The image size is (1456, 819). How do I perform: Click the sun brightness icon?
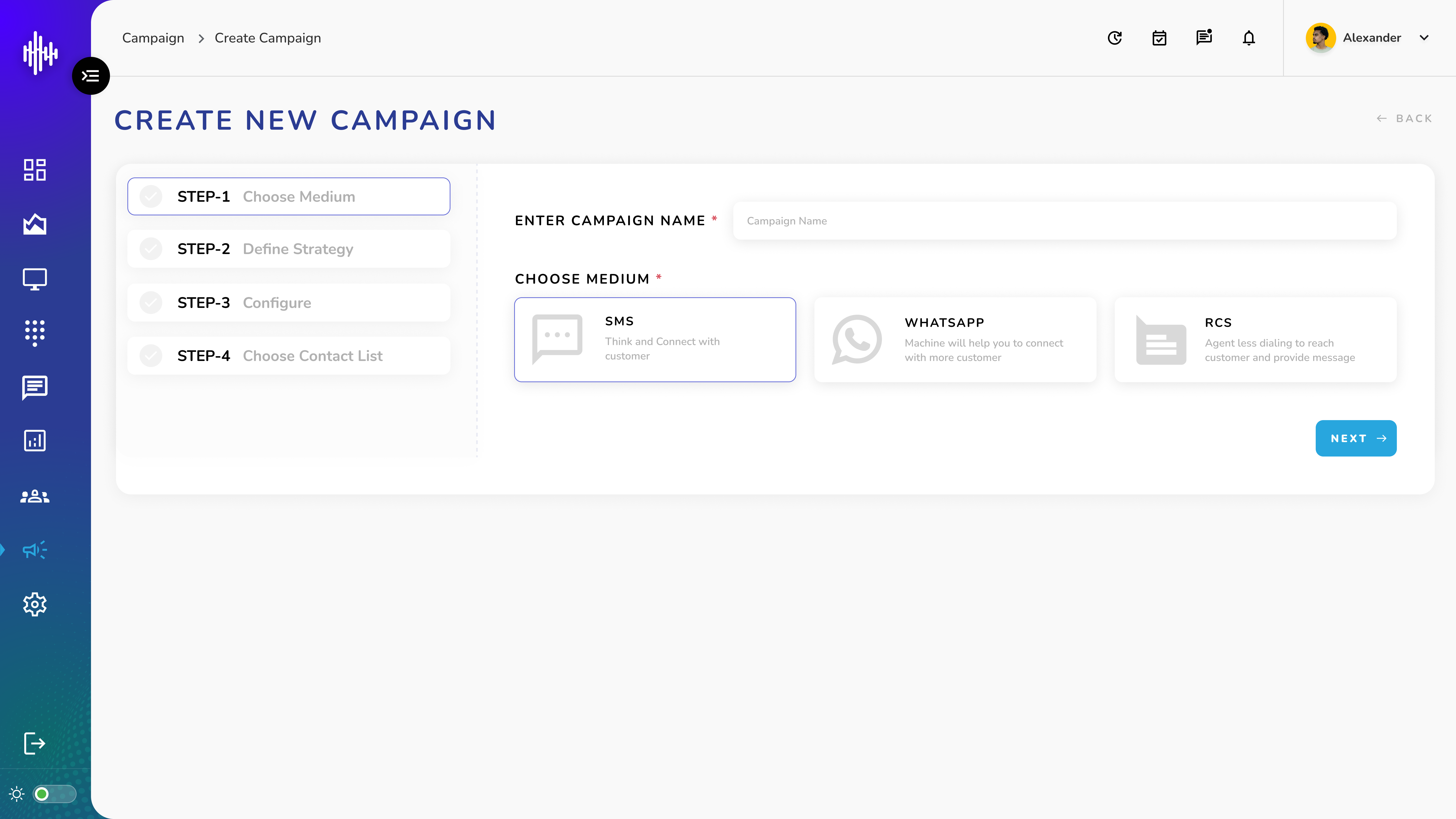17,794
